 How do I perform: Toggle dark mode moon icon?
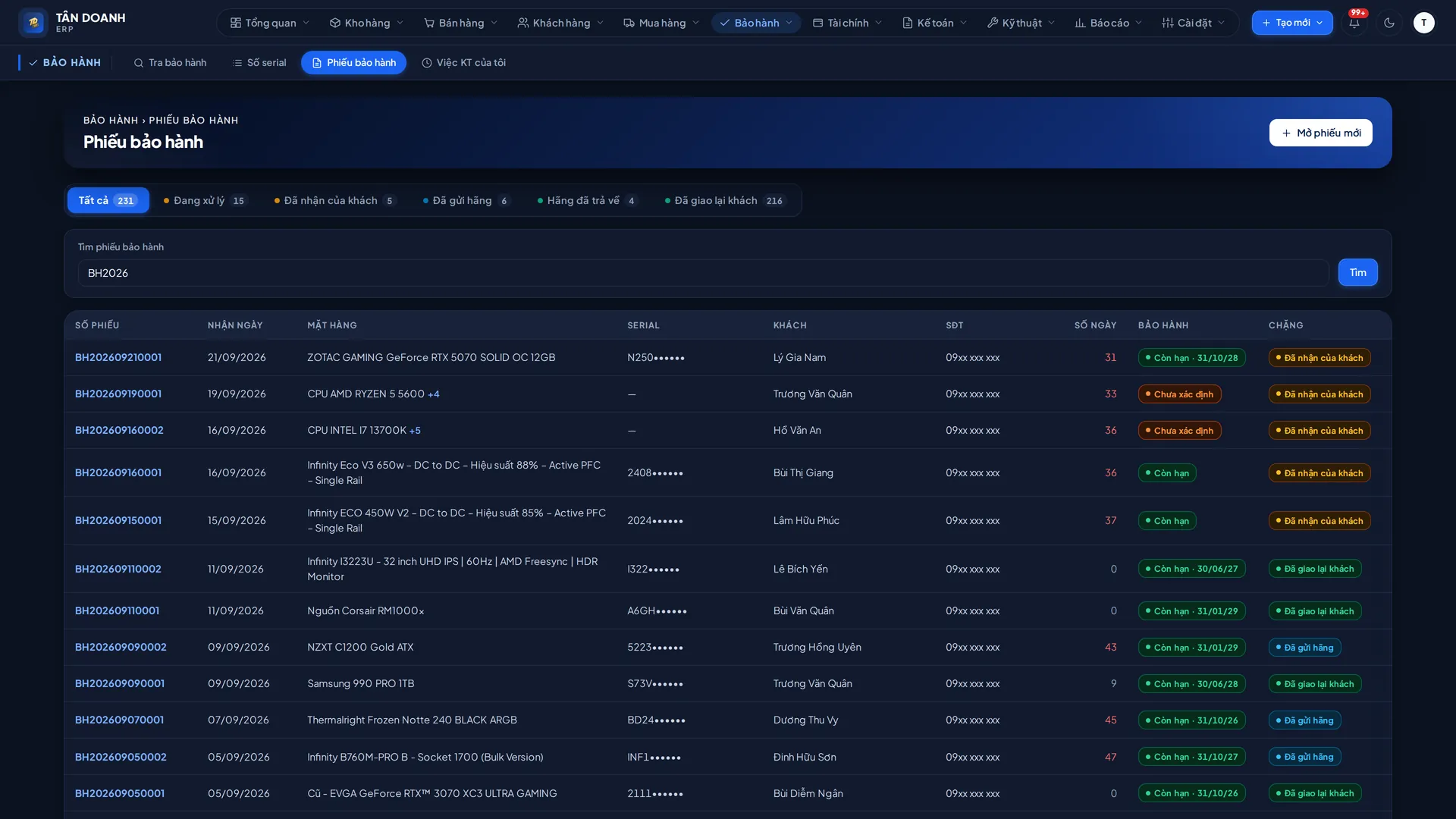click(1389, 23)
